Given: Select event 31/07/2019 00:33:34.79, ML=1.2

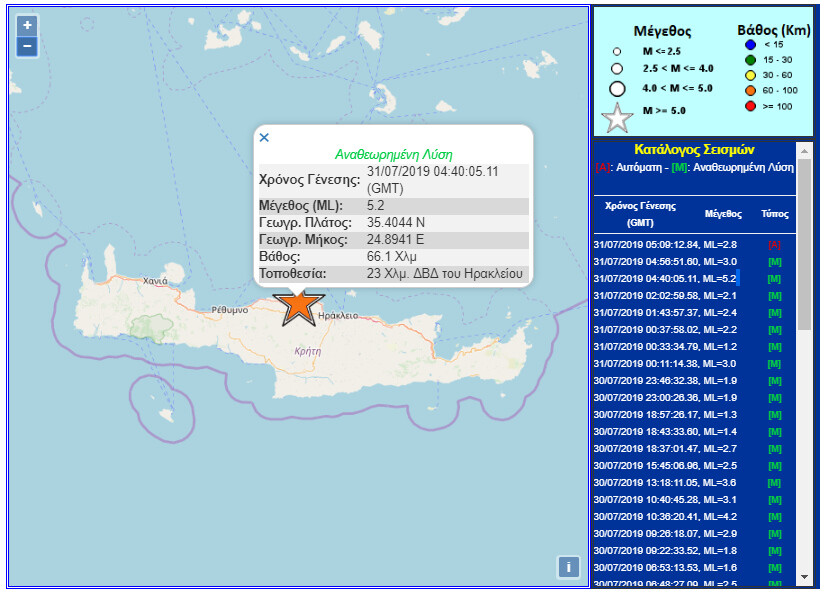Looking at the screenshot, I should (x=665, y=347).
